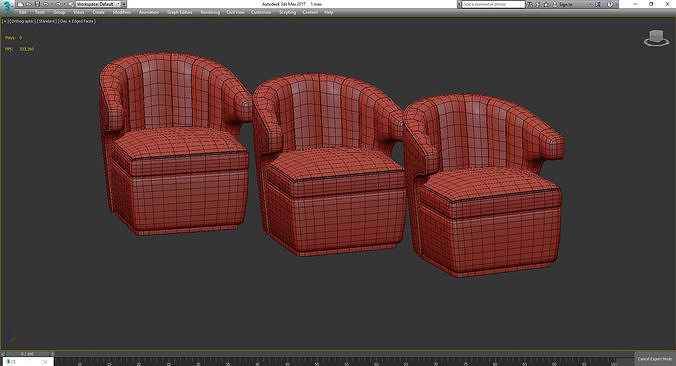Click the Open File icon
This screenshot has height=366, width=676.
(x=29, y=4)
